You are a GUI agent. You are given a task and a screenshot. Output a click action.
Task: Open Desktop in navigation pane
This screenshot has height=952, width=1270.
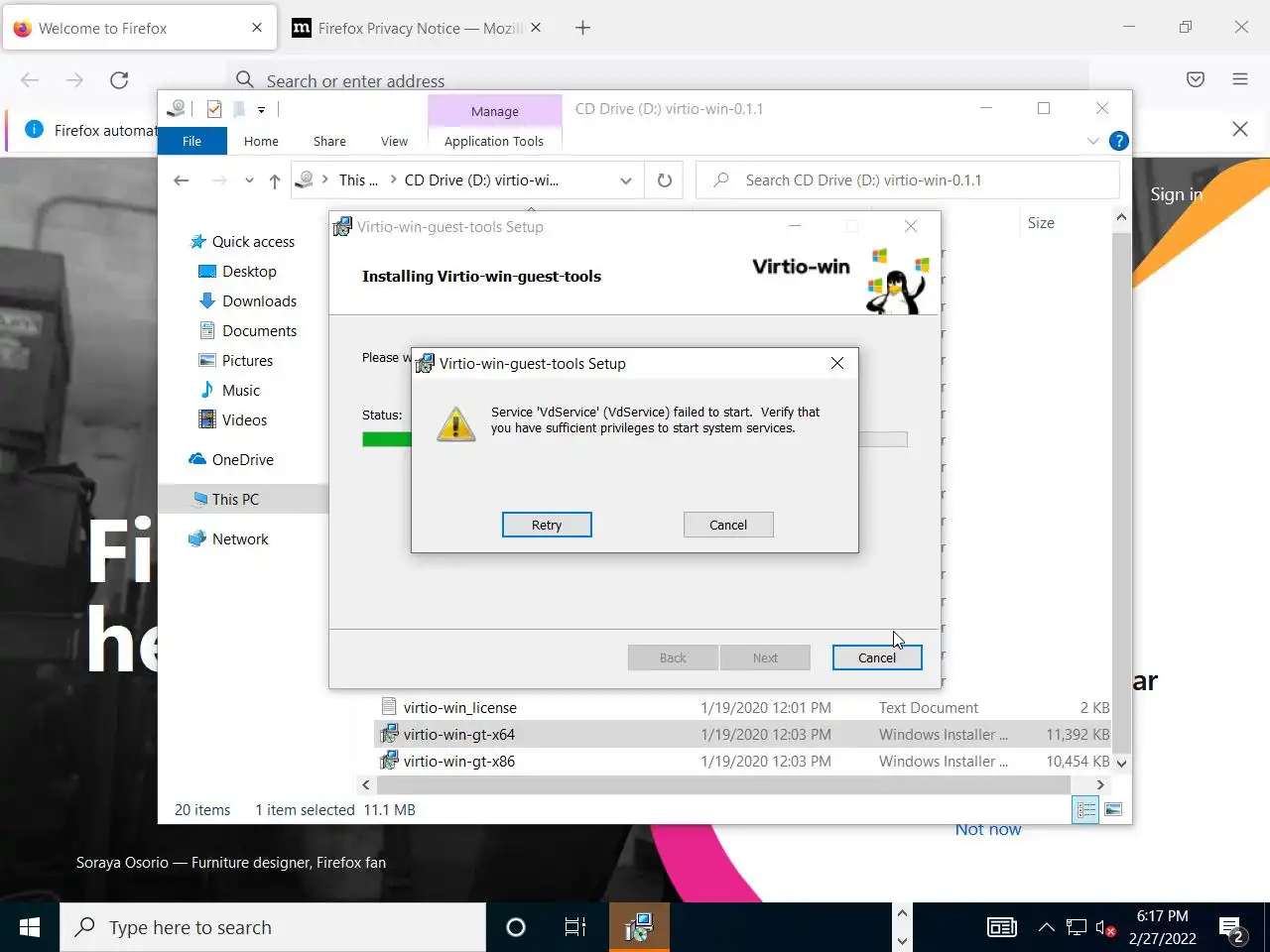pos(249,272)
